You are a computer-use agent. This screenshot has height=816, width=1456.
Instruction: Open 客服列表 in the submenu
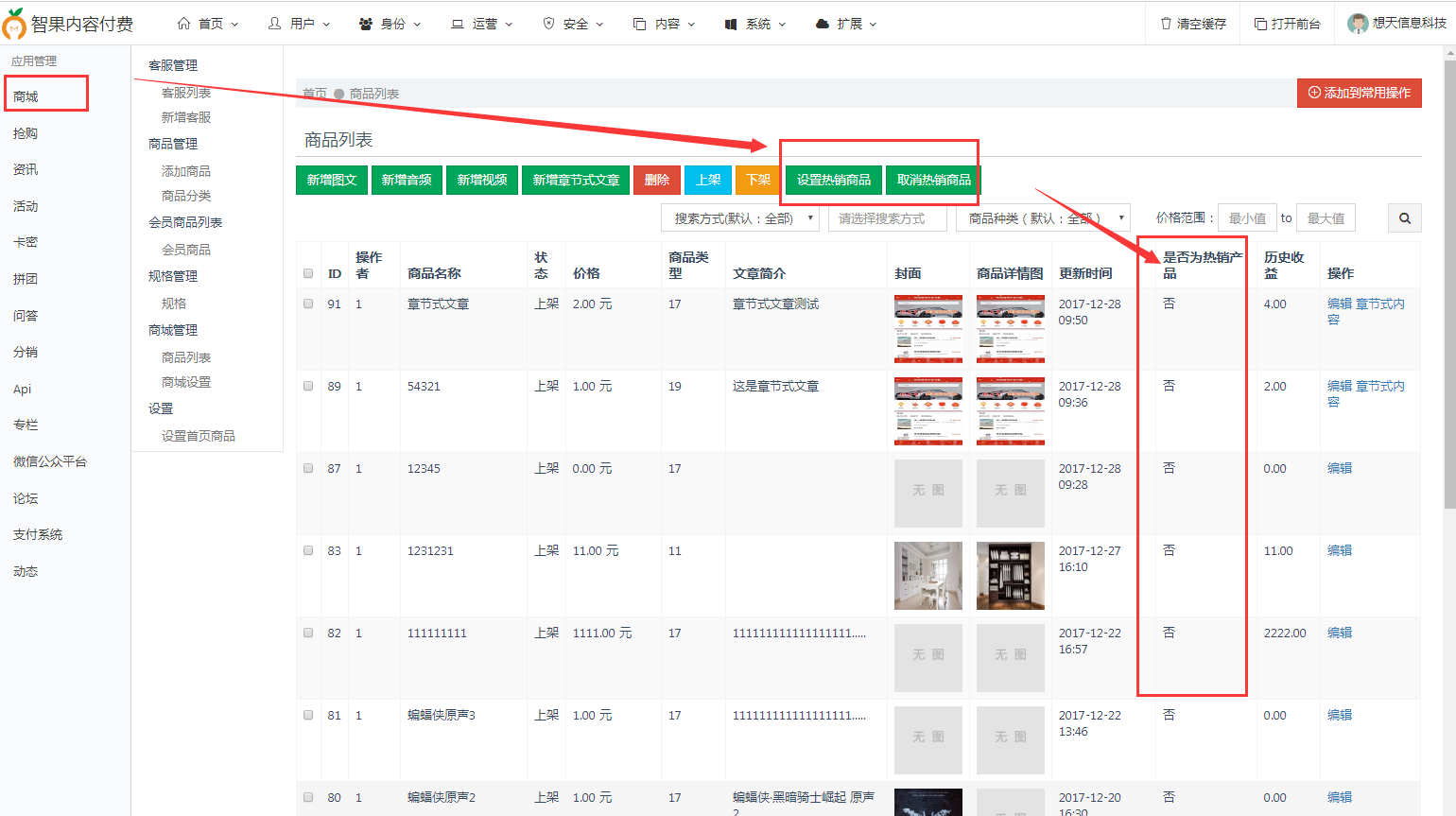pos(186,93)
